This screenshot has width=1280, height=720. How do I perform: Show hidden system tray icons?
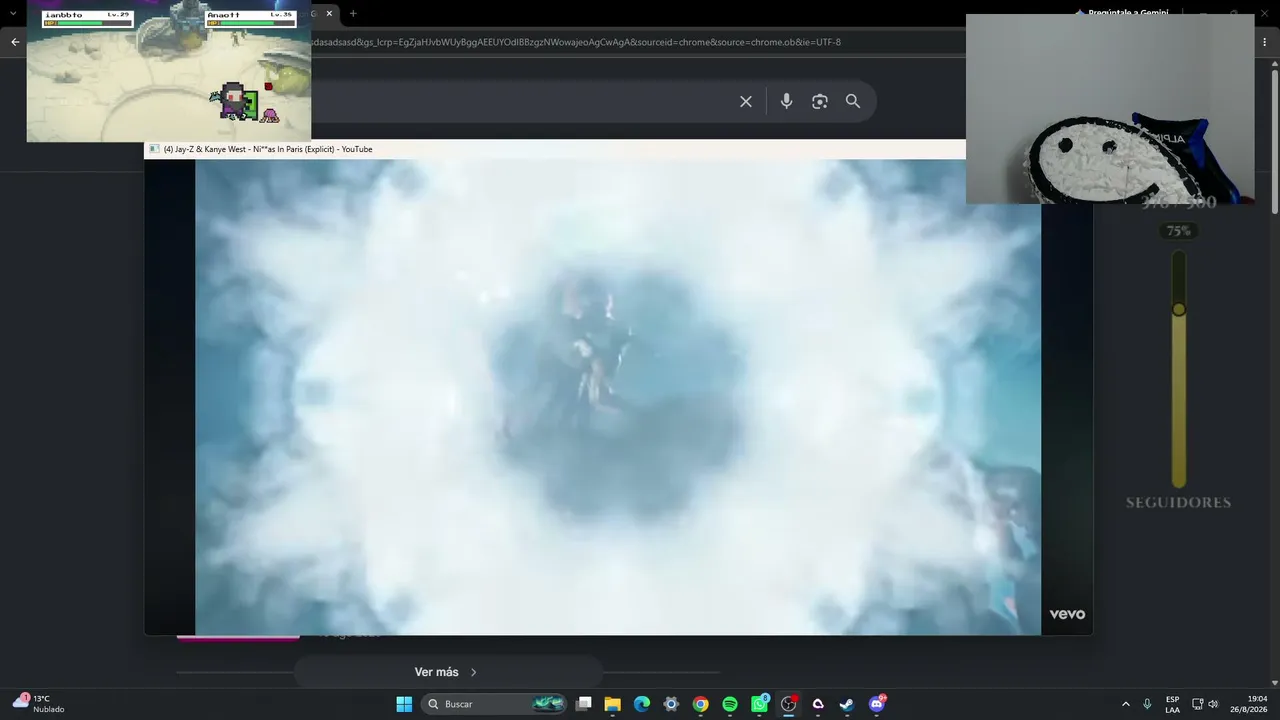[x=1126, y=704]
